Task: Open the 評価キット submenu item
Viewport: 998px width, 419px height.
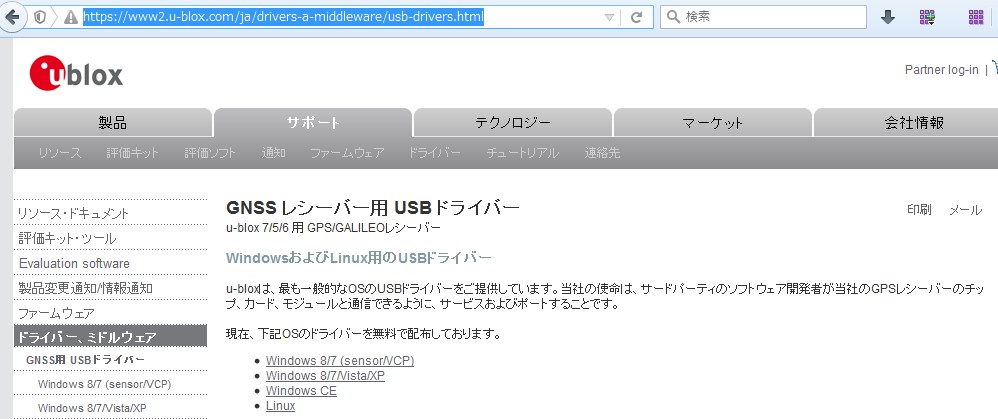Action: pos(133,153)
